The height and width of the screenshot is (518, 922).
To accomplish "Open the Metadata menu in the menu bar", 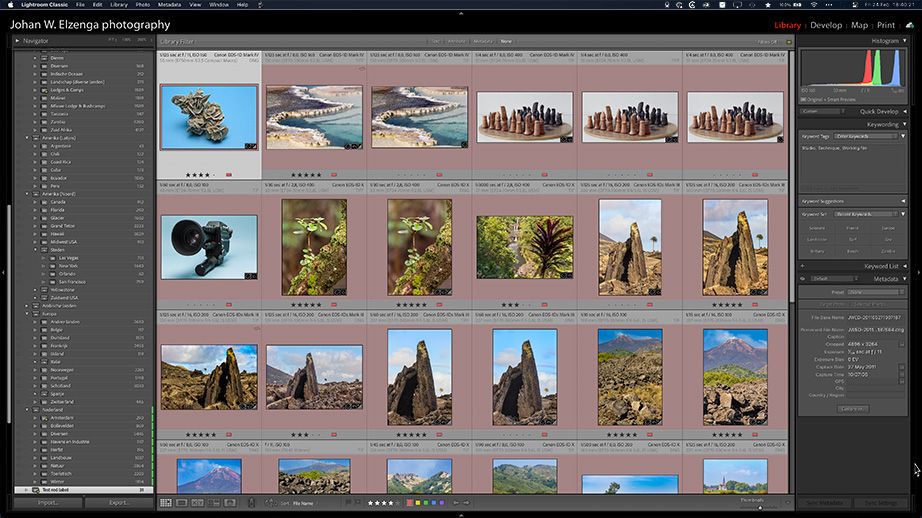I will pos(169,5).
